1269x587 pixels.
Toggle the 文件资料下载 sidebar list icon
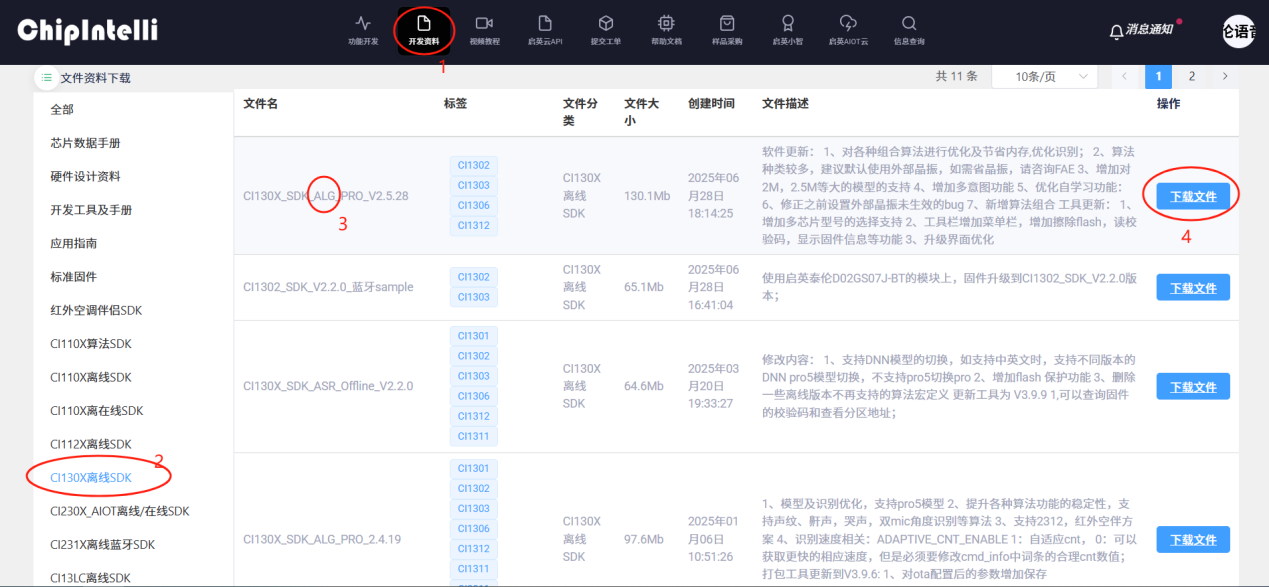click(47, 77)
